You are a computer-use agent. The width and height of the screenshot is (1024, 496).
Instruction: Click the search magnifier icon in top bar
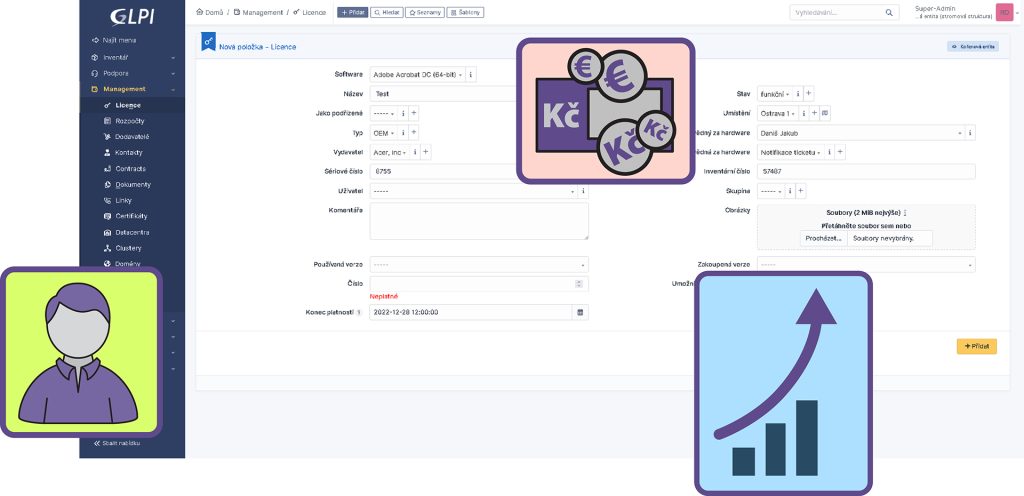(x=888, y=13)
